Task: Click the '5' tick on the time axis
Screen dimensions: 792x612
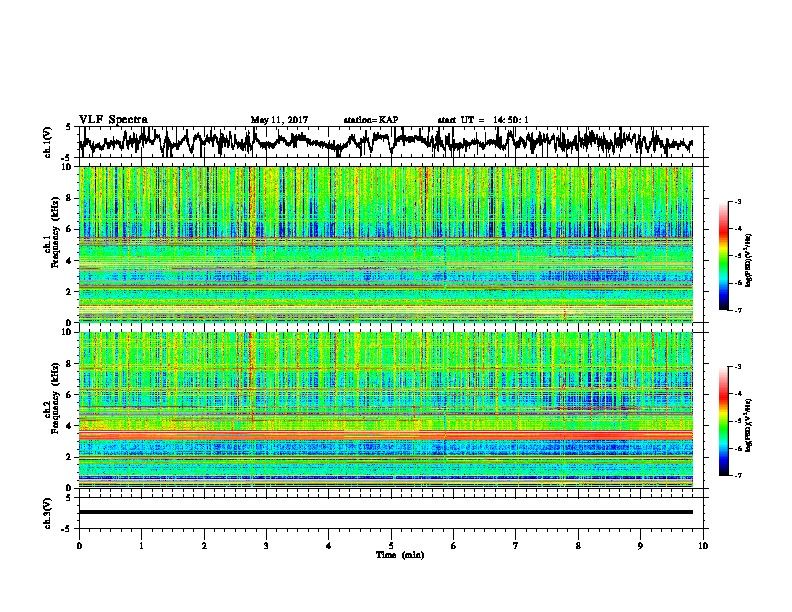Action: [x=391, y=546]
